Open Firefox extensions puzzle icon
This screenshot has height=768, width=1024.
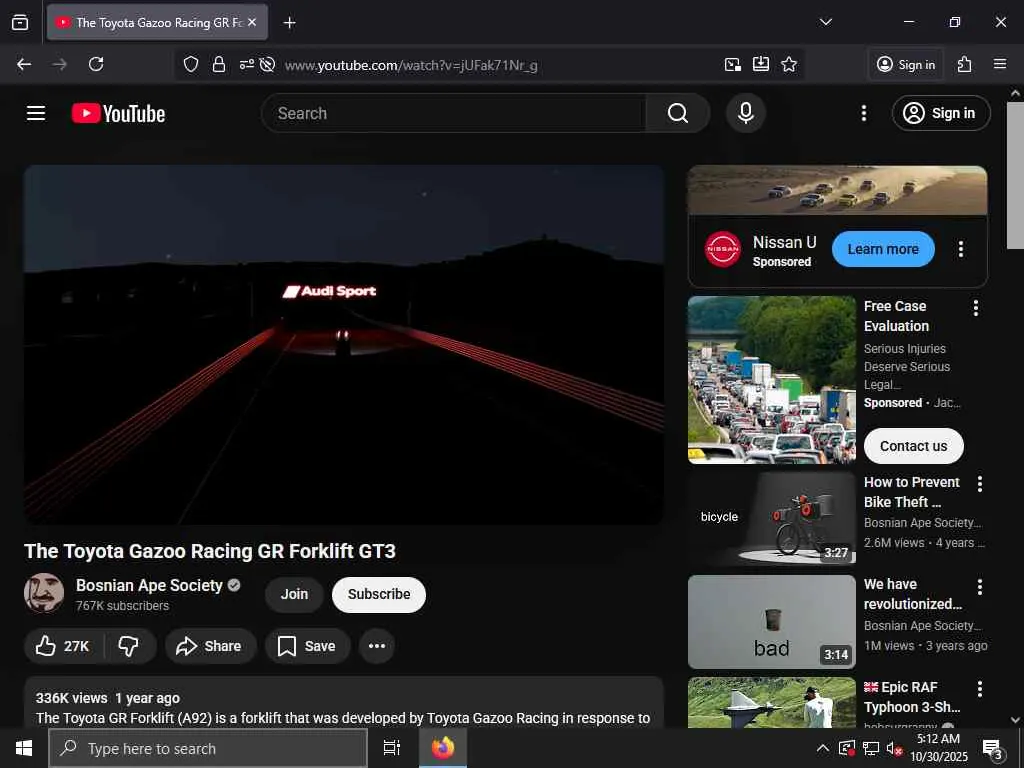tap(965, 64)
